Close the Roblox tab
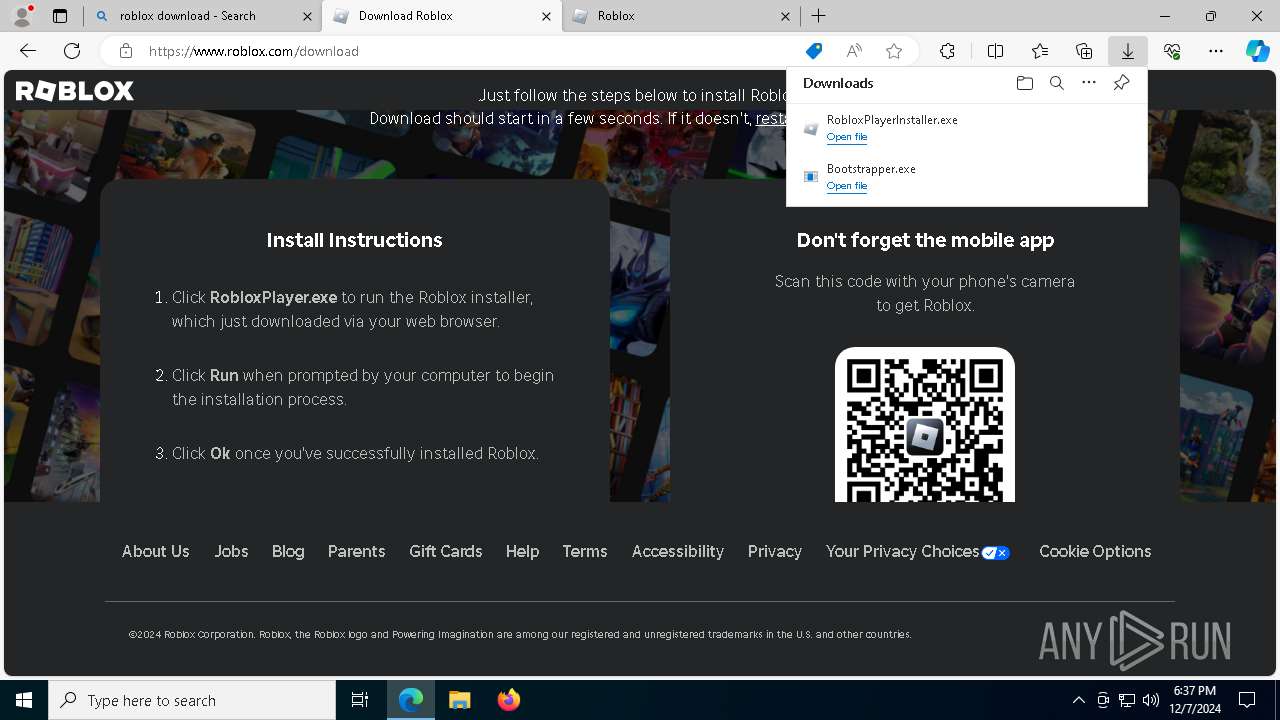This screenshot has height=720, width=1280. (785, 16)
